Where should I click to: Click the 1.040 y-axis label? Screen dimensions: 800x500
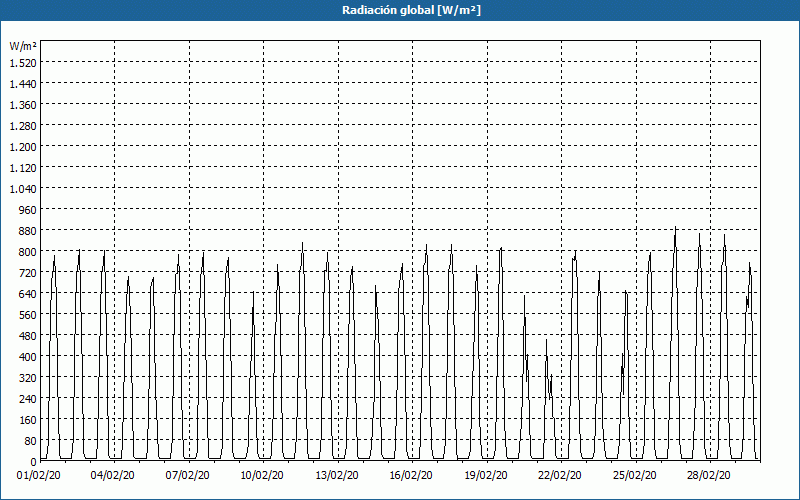(23, 189)
